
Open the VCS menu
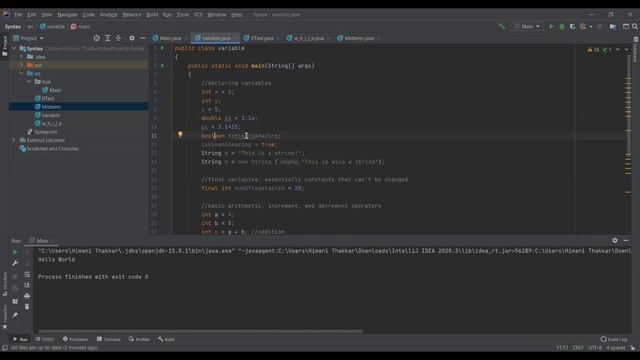click(198, 15)
